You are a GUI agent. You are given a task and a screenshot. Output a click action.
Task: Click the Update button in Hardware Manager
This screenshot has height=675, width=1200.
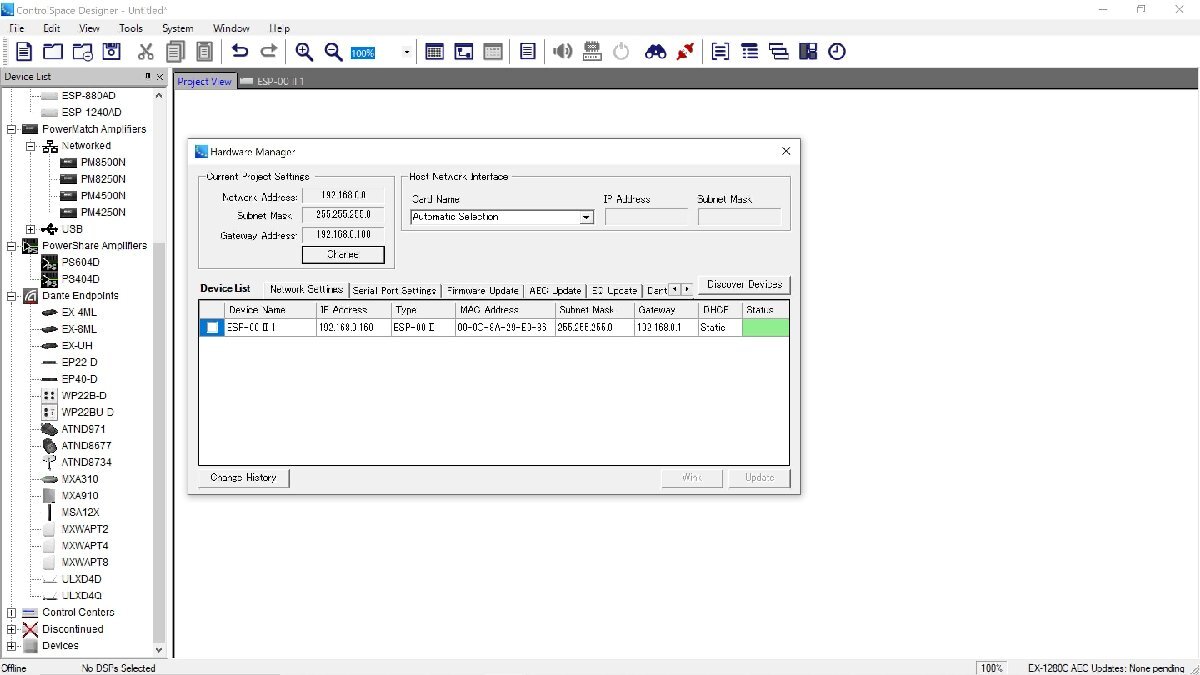point(759,478)
